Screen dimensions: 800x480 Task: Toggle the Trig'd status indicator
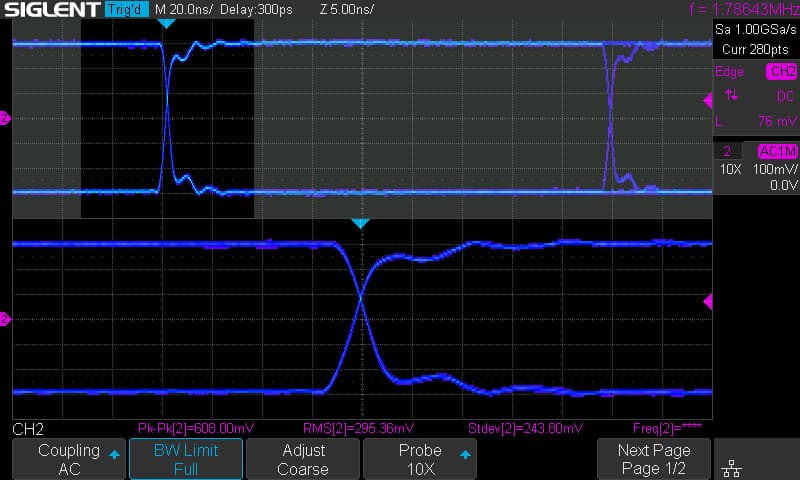click(127, 9)
